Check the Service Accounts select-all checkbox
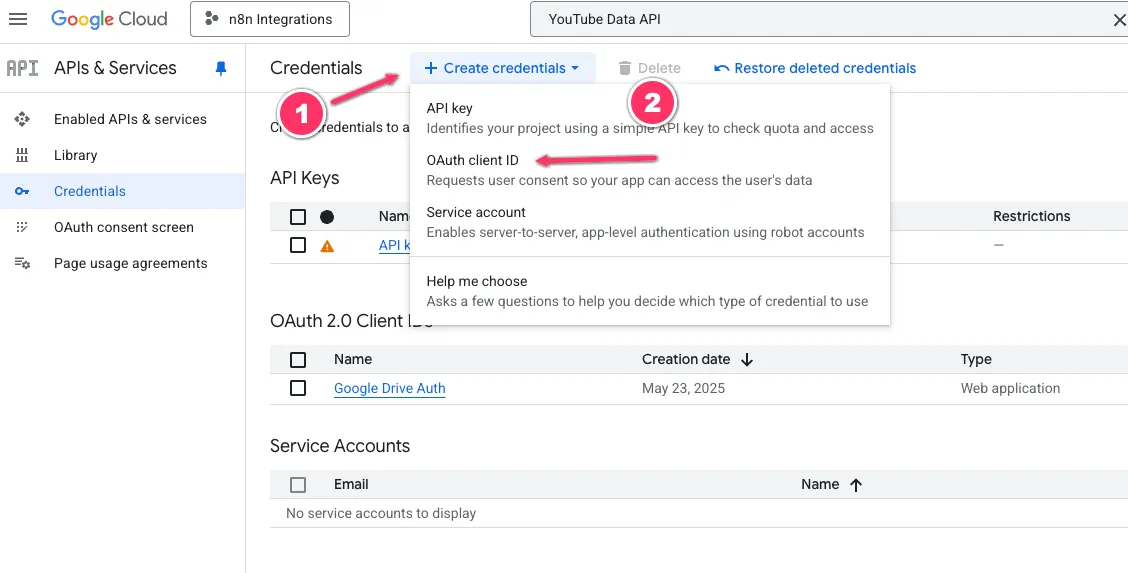This screenshot has width=1128, height=573. click(298, 485)
